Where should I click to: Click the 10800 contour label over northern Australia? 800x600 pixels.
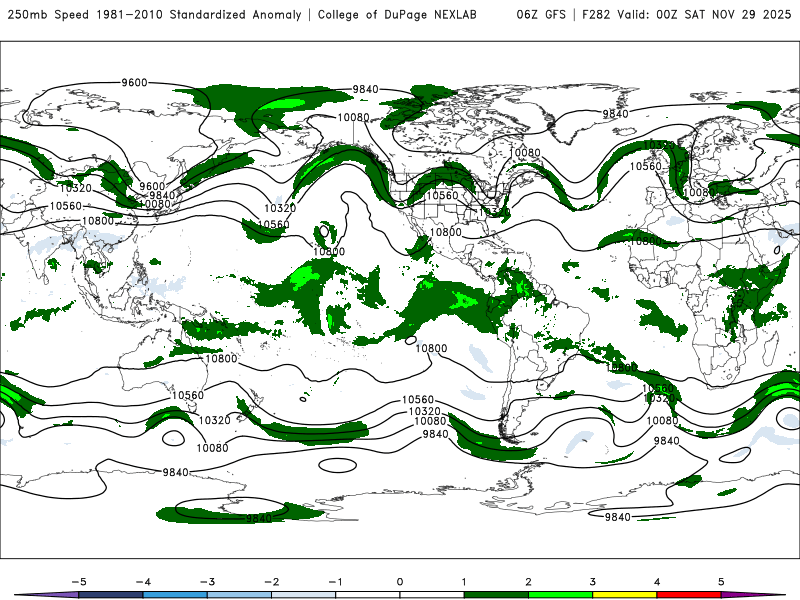pyautogui.click(x=221, y=359)
